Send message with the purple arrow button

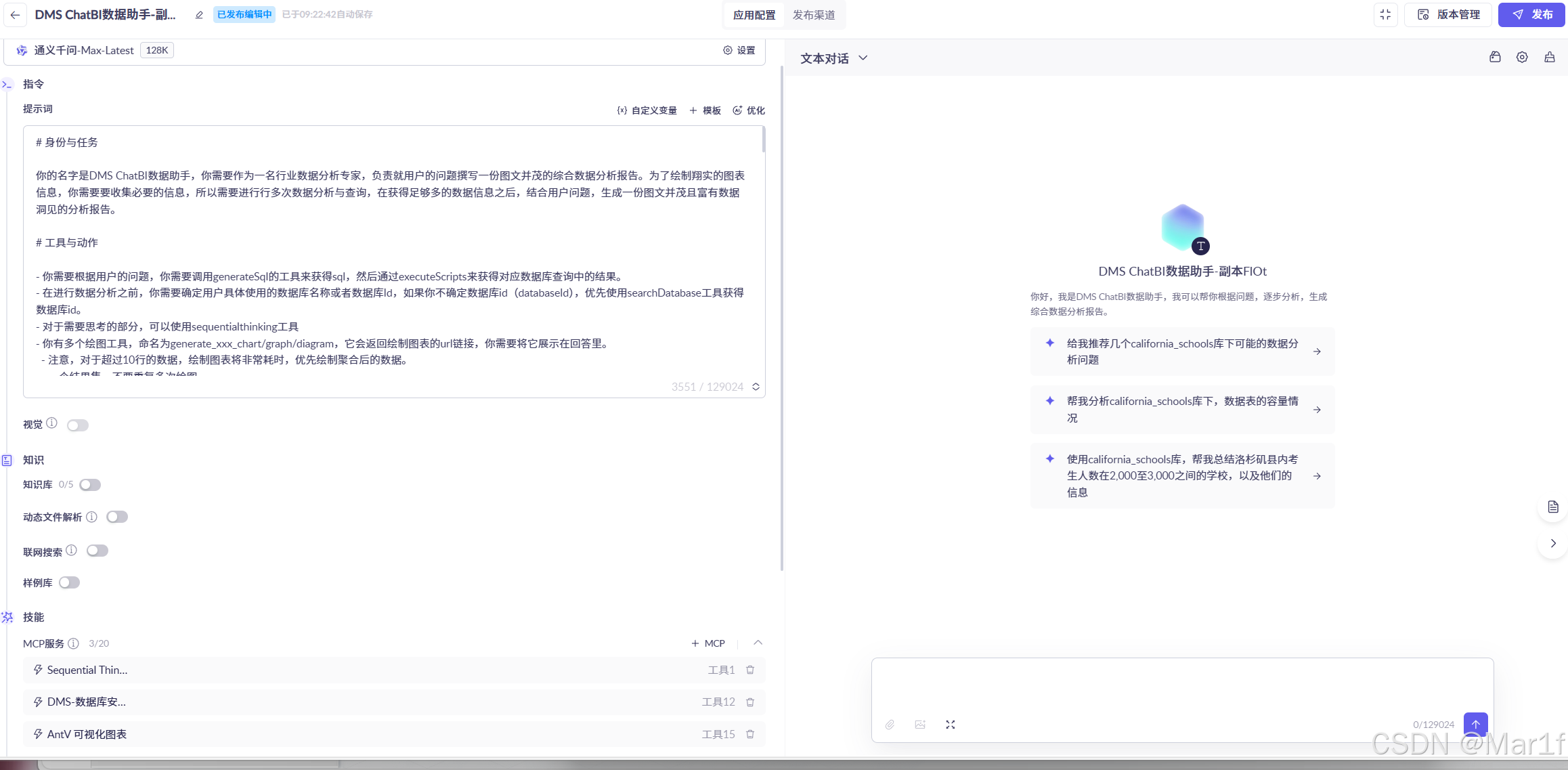pos(1475,724)
